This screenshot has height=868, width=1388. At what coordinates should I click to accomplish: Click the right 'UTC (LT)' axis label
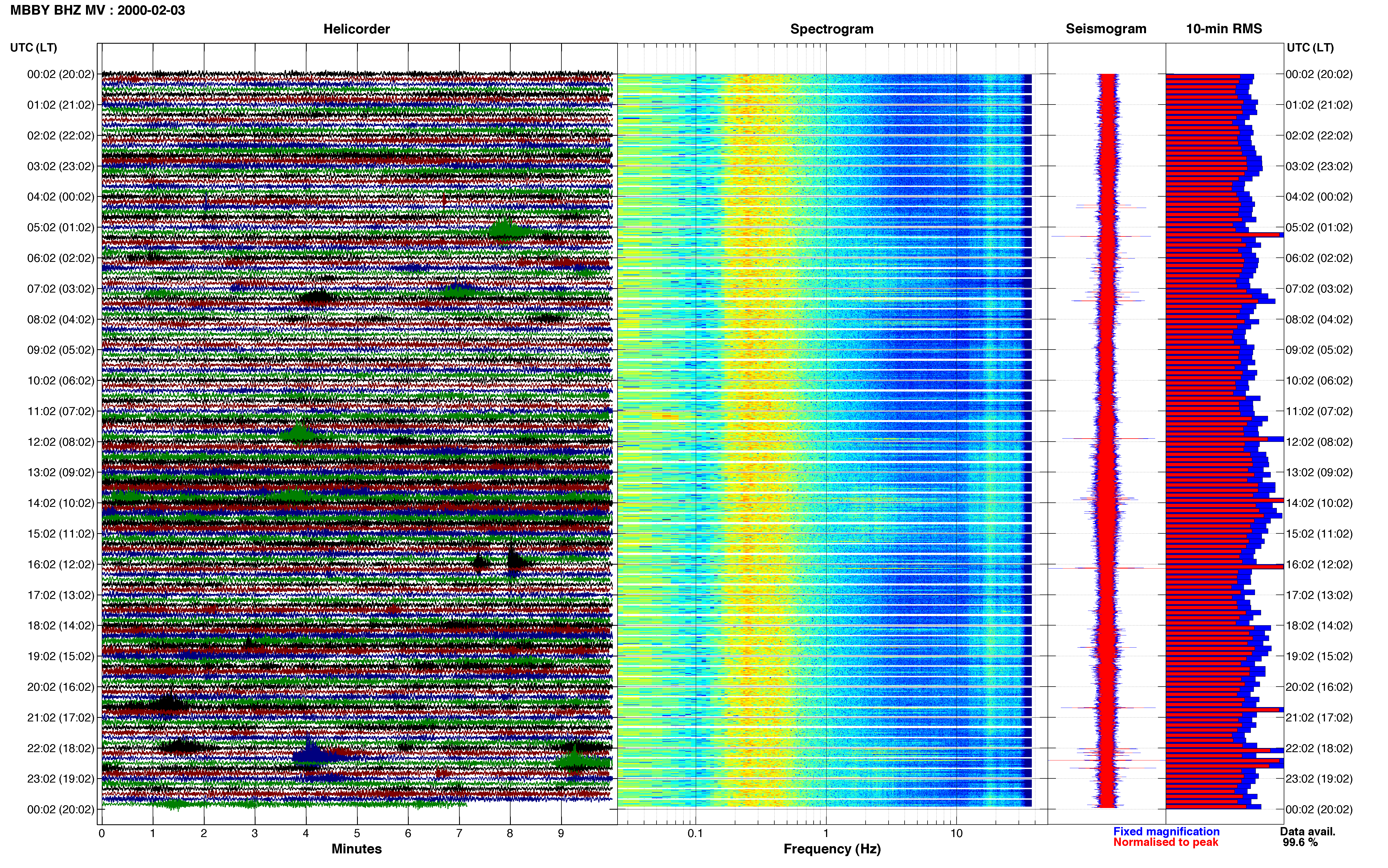pos(1310,48)
